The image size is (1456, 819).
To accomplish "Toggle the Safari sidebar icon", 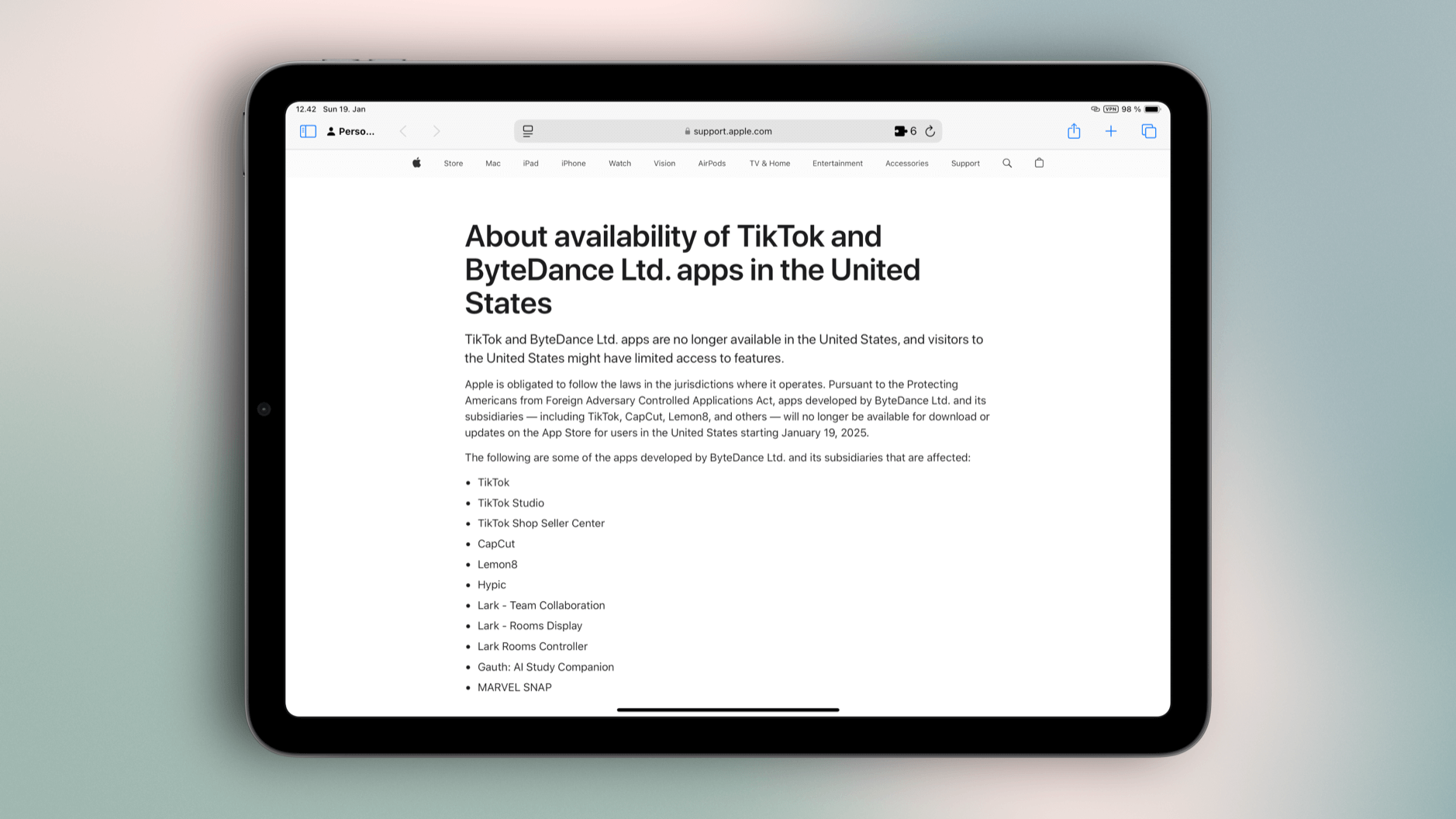I will pyautogui.click(x=308, y=131).
